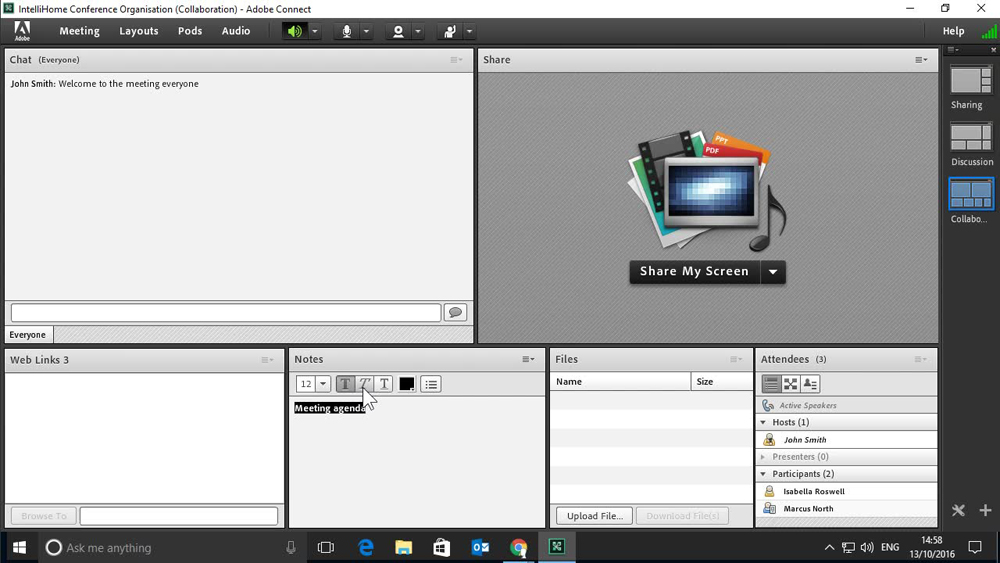Open the Share pod options menu

922,60
